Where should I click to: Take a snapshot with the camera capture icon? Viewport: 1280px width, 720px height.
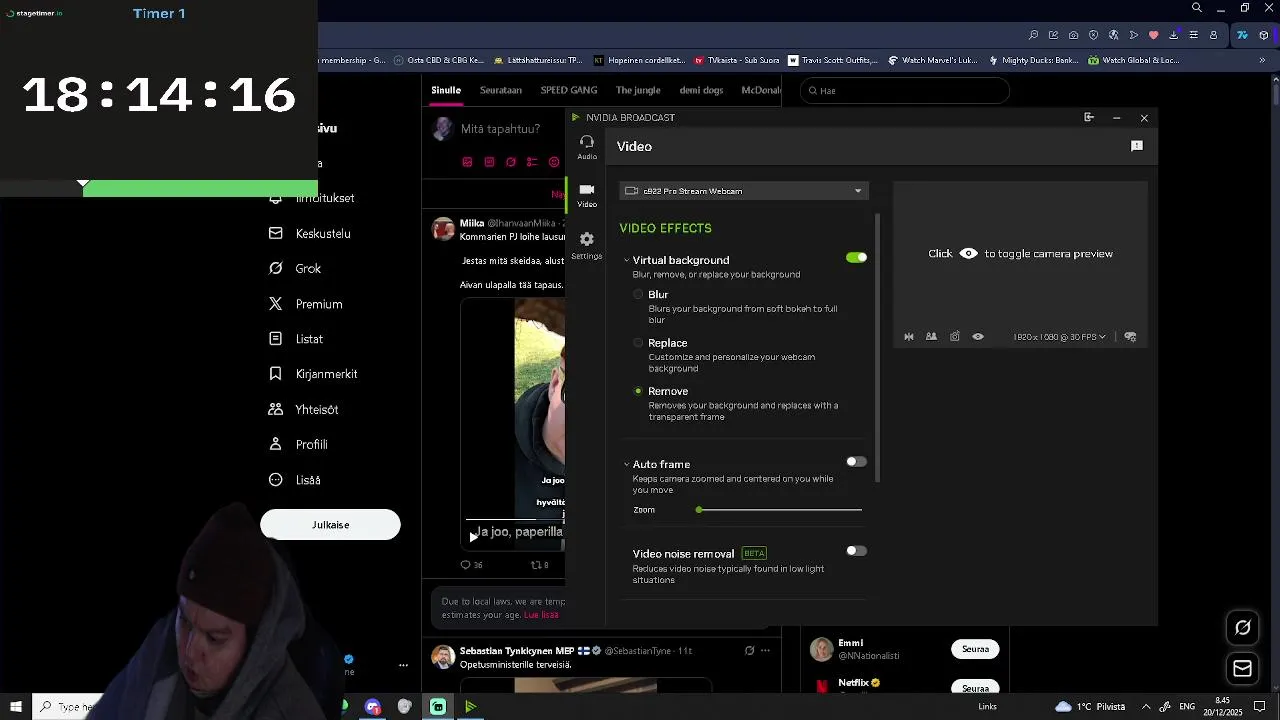pyautogui.click(x=955, y=337)
